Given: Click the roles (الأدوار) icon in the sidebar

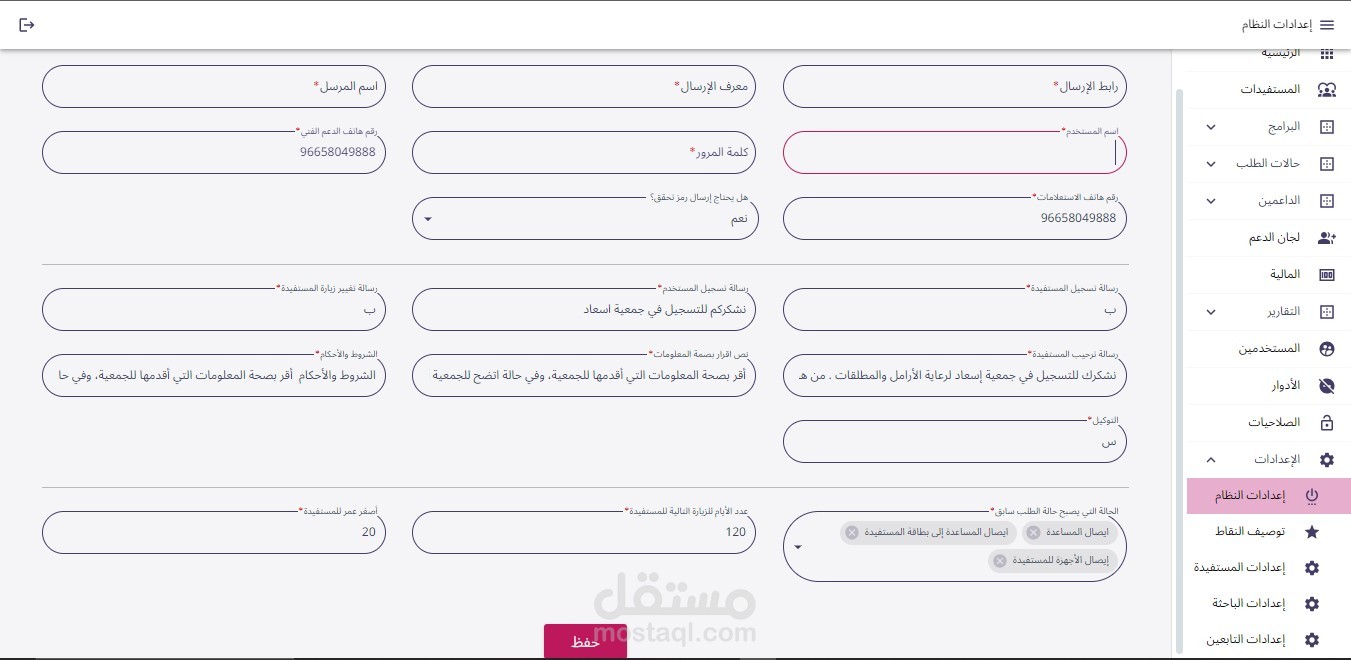Looking at the screenshot, I should tap(1327, 386).
